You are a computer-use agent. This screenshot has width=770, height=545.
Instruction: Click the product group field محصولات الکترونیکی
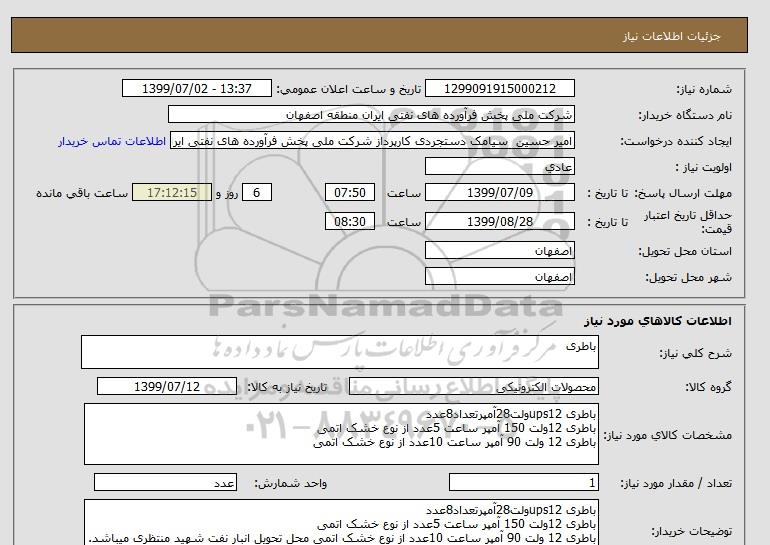(x=473, y=387)
